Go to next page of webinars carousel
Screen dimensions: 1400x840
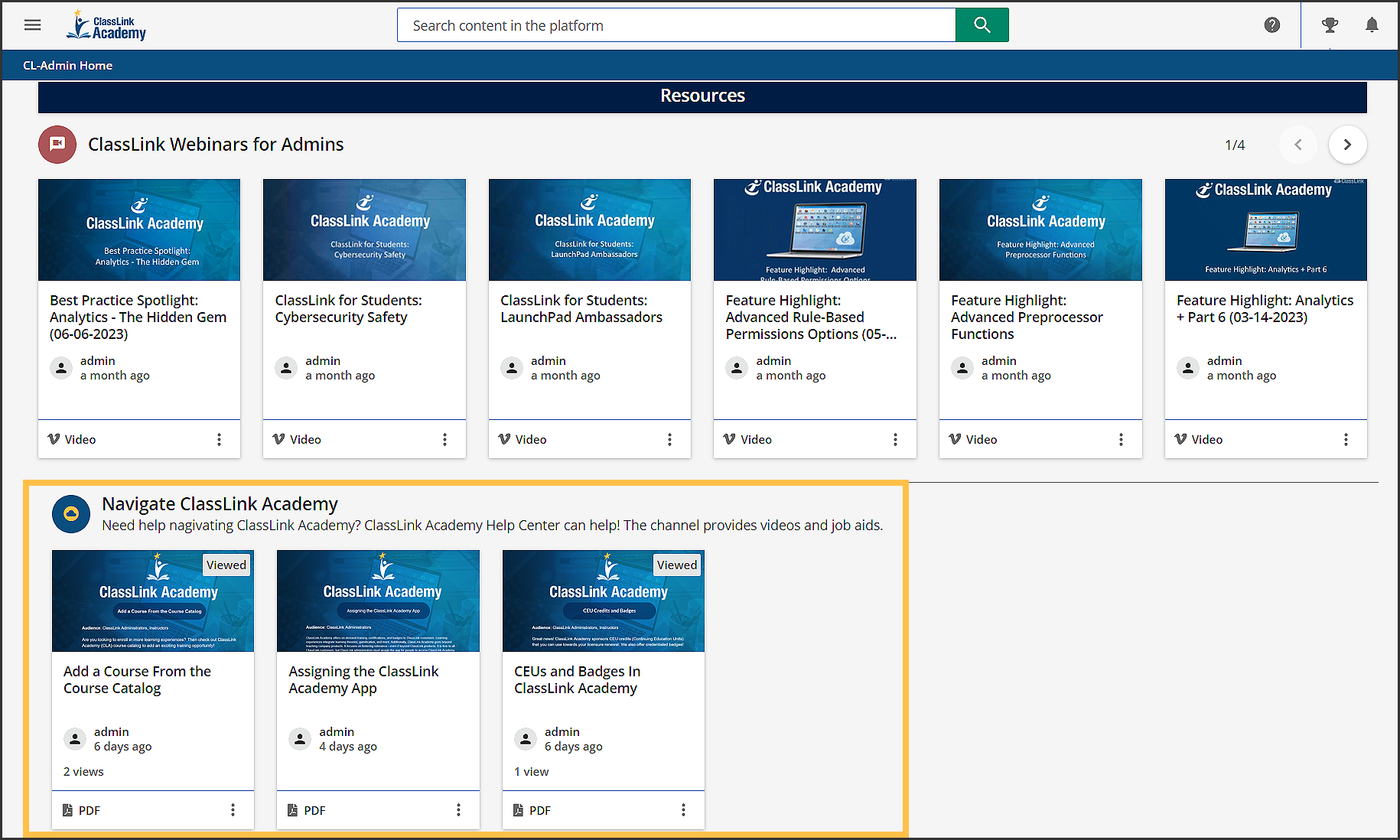tap(1347, 145)
